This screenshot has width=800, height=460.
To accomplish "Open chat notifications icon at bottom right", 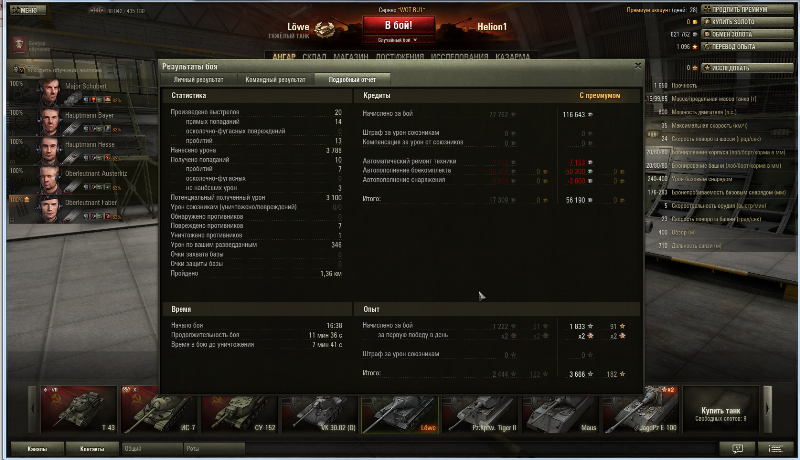I will point(737,449).
